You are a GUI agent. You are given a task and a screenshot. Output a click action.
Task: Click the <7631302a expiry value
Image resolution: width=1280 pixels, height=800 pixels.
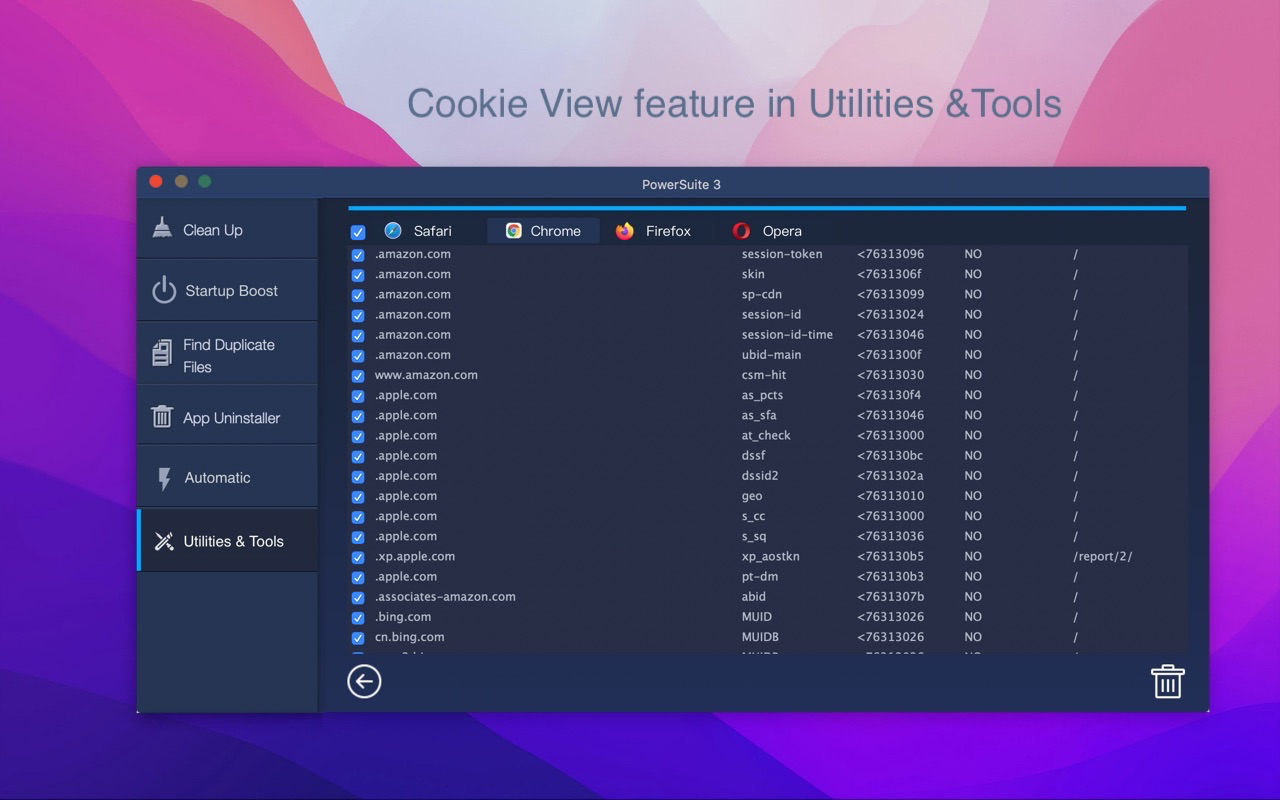point(890,476)
